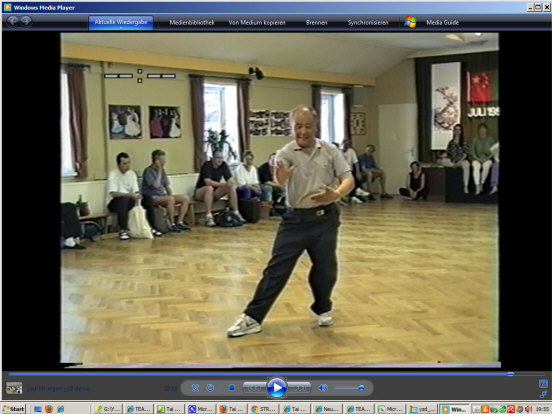This screenshot has width=552, height=414.
Task: Skip to the next track
Action: point(299,388)
